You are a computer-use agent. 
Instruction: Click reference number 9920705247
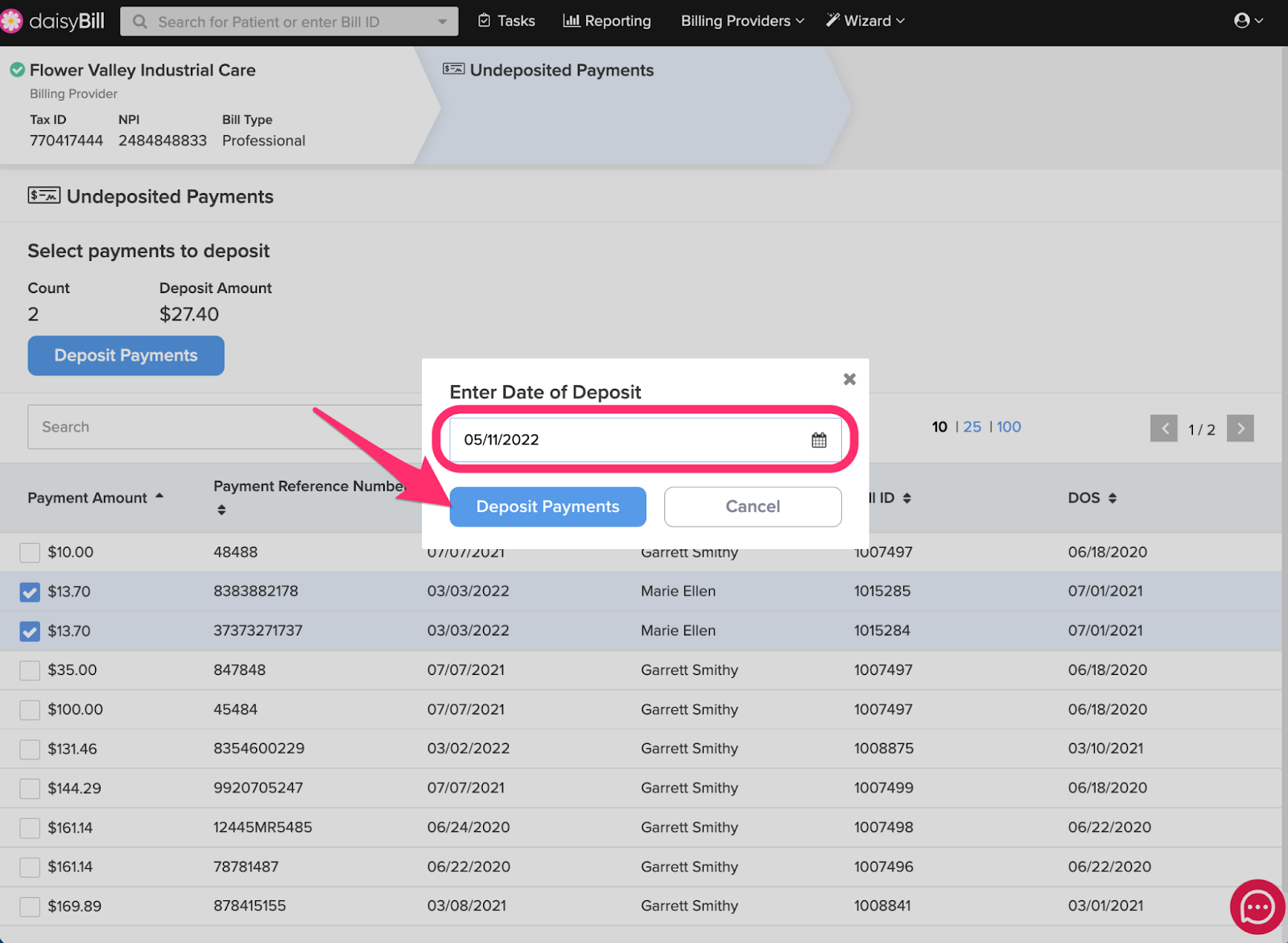coord(258,788)
